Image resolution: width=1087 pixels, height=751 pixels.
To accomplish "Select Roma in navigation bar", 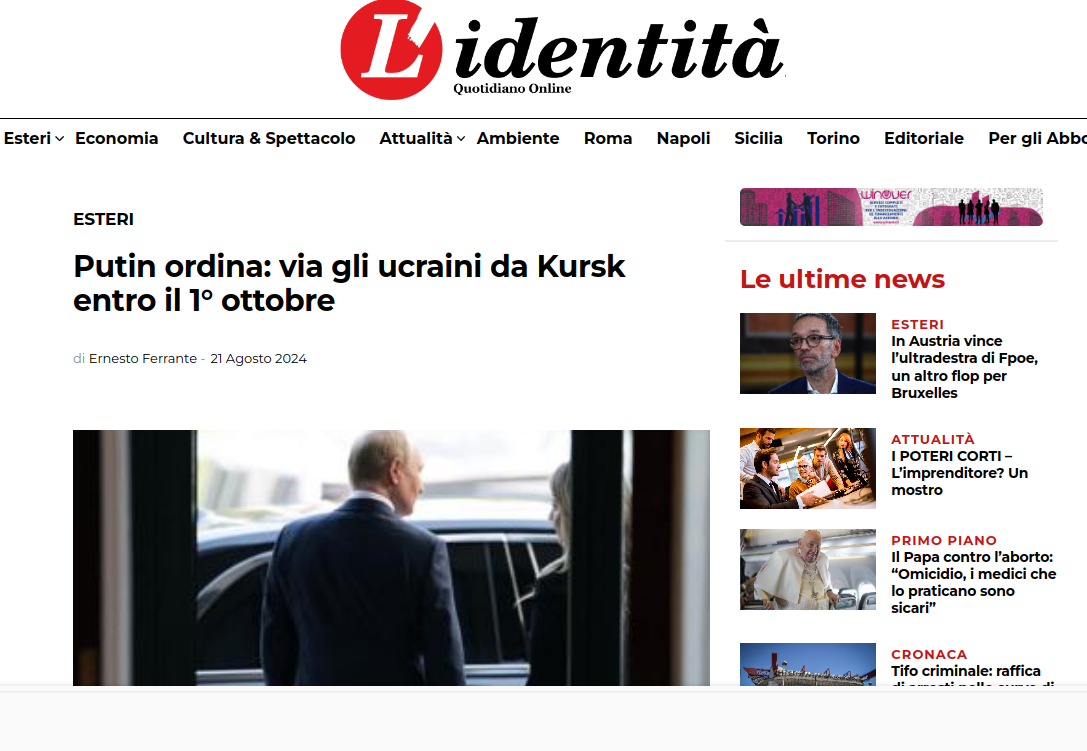I will [x=608, y=138].
